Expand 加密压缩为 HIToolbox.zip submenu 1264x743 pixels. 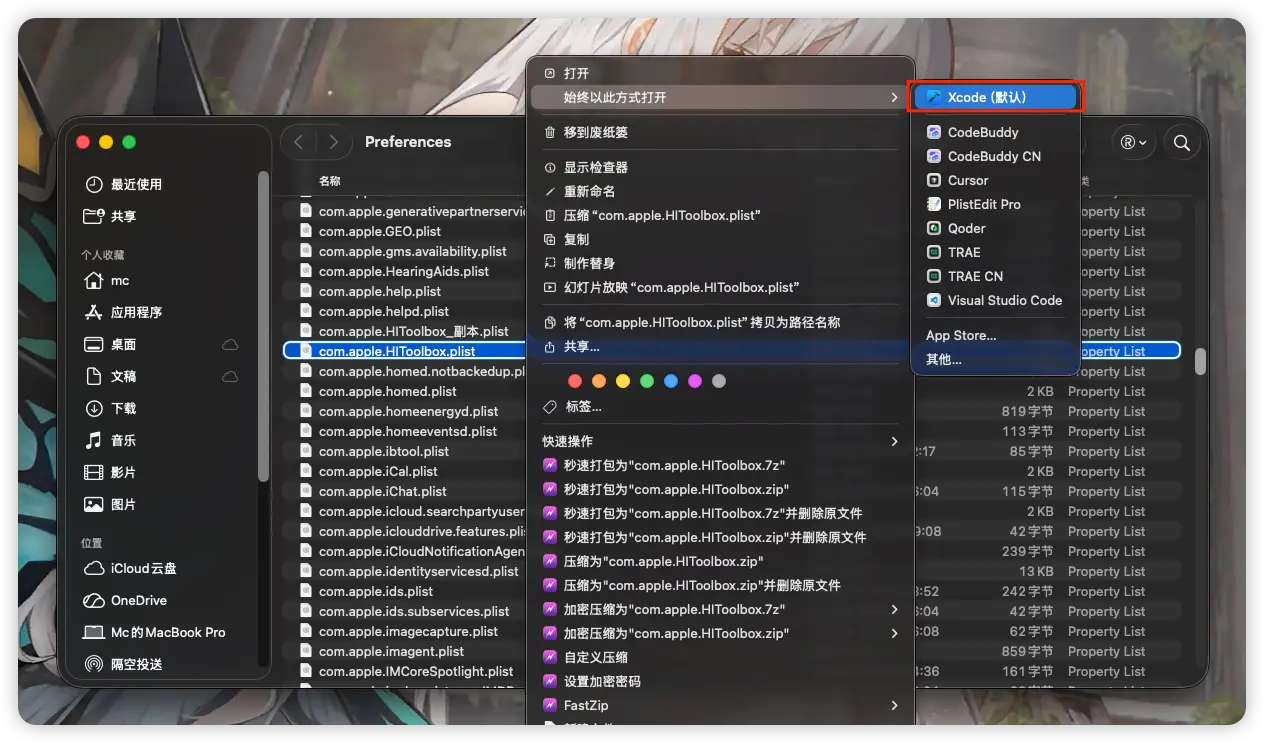pos(720,633)
